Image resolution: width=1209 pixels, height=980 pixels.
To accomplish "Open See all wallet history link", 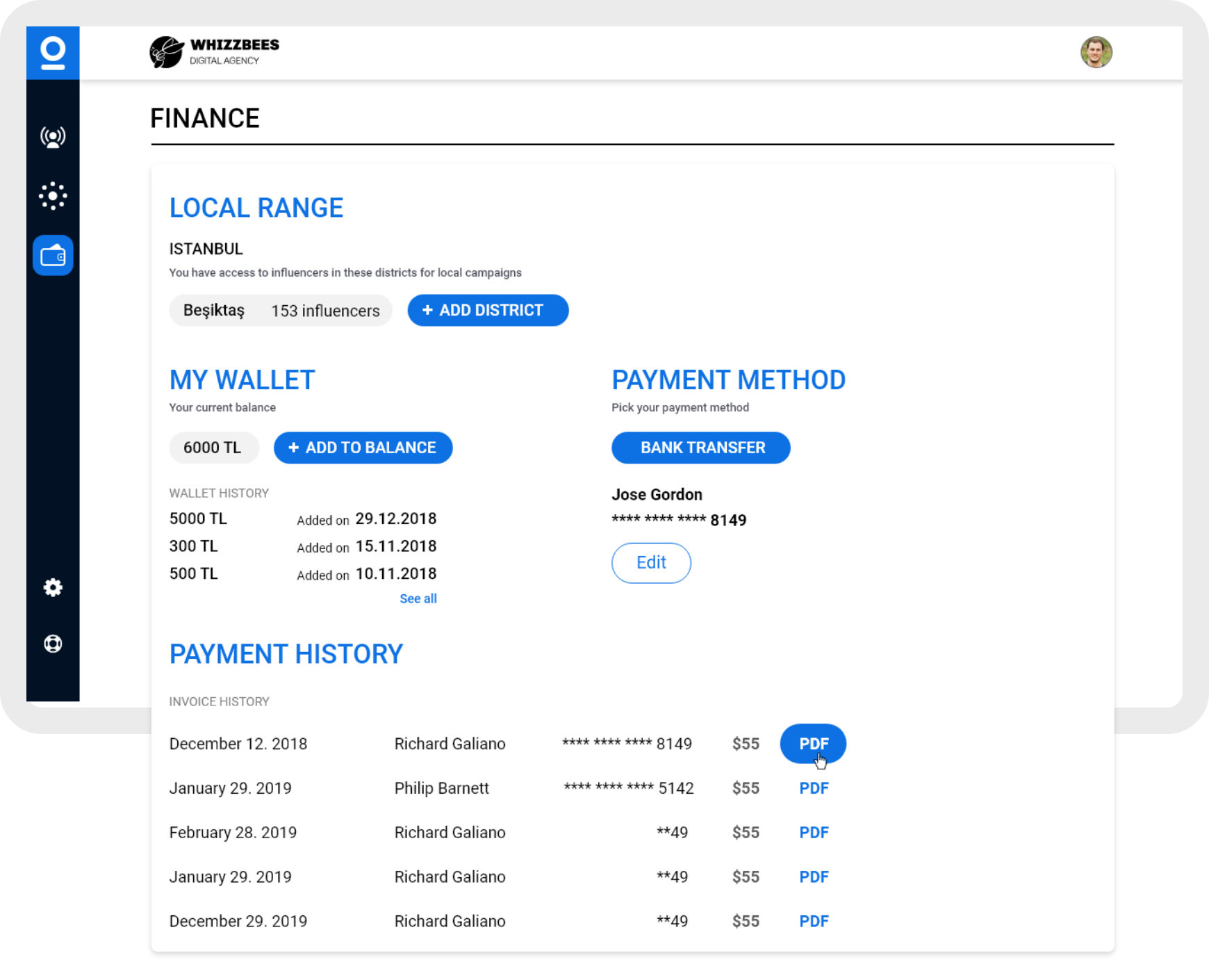I will click(418, 599).
